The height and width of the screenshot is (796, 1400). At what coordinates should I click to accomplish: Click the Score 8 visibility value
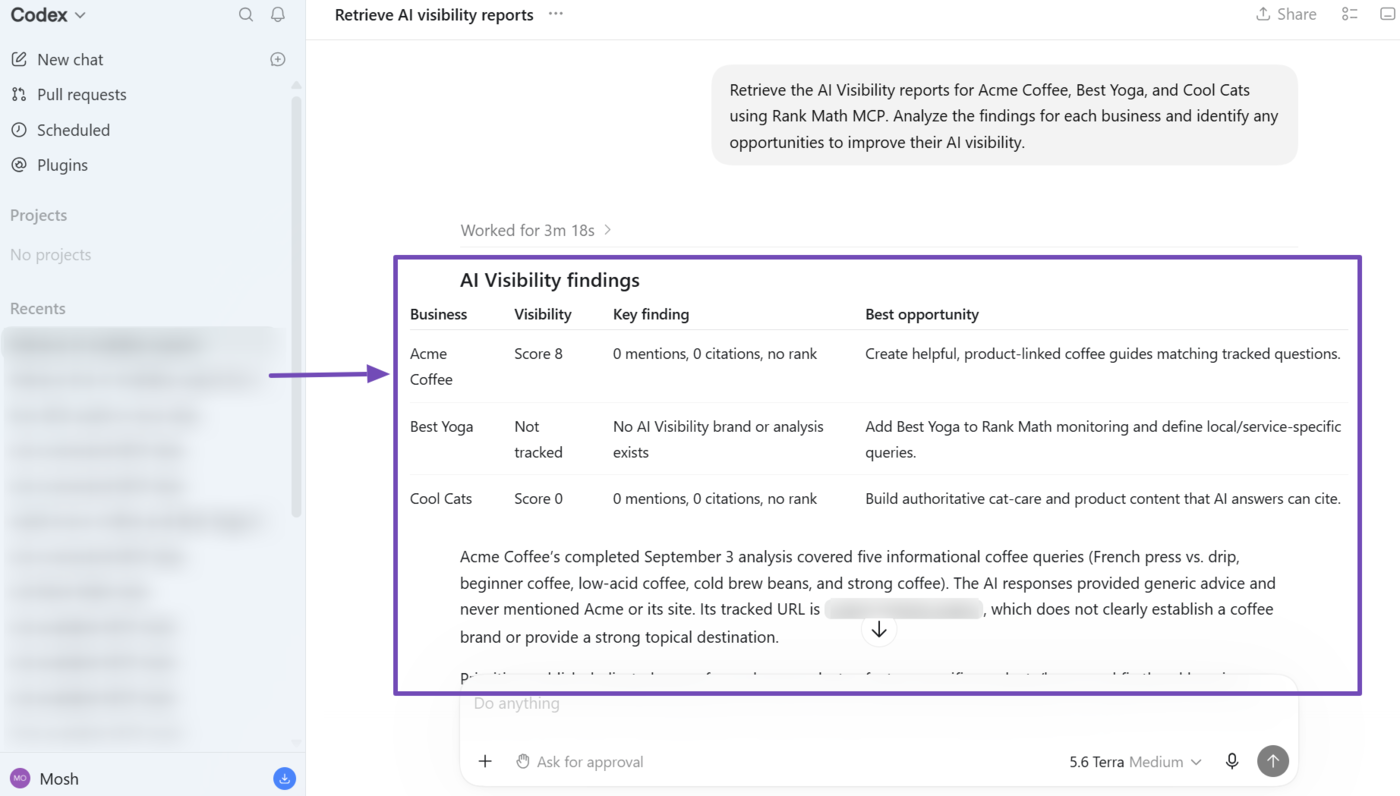point(538,353)
